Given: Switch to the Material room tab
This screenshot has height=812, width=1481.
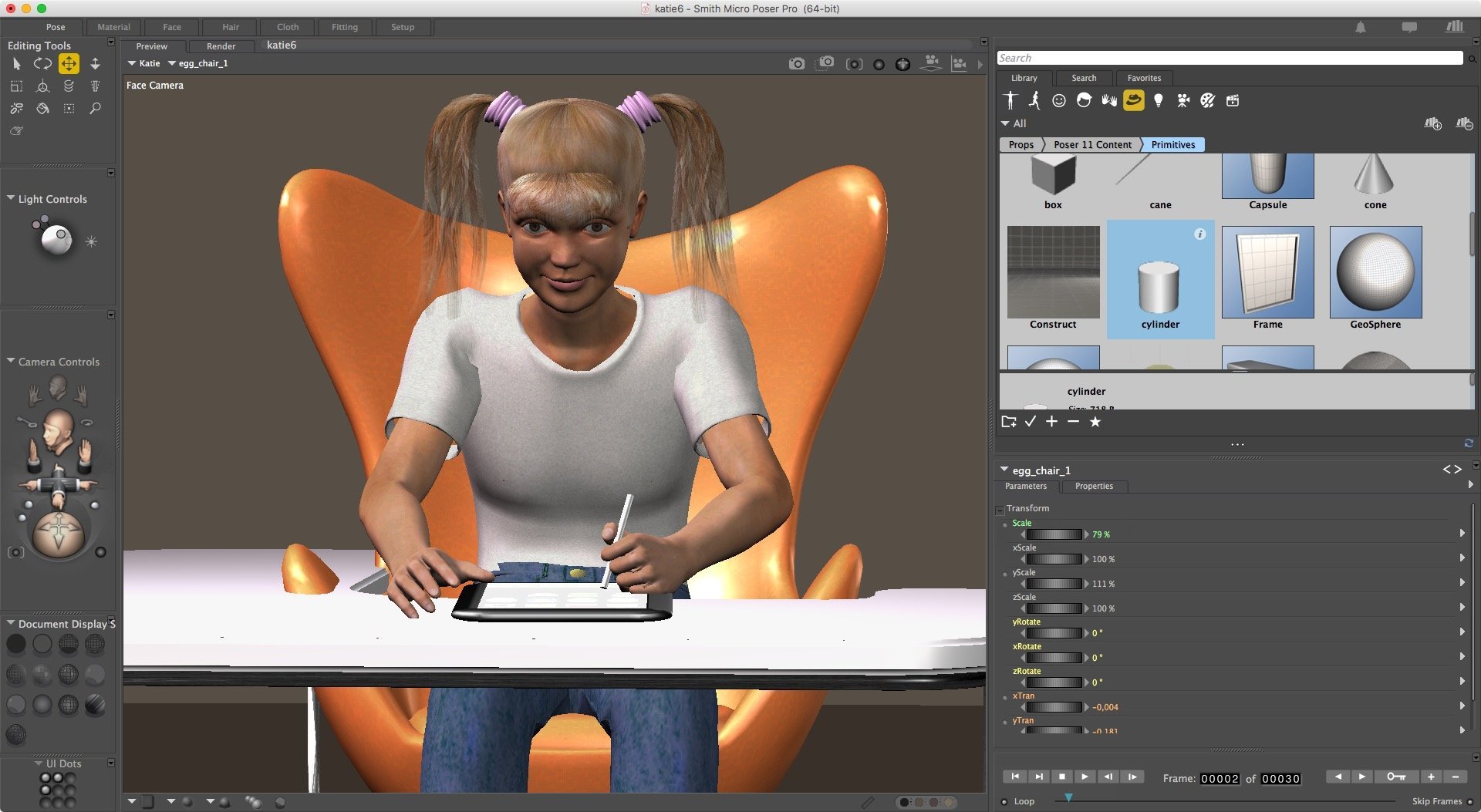Looking at the screenshot, I should (113, 27).
